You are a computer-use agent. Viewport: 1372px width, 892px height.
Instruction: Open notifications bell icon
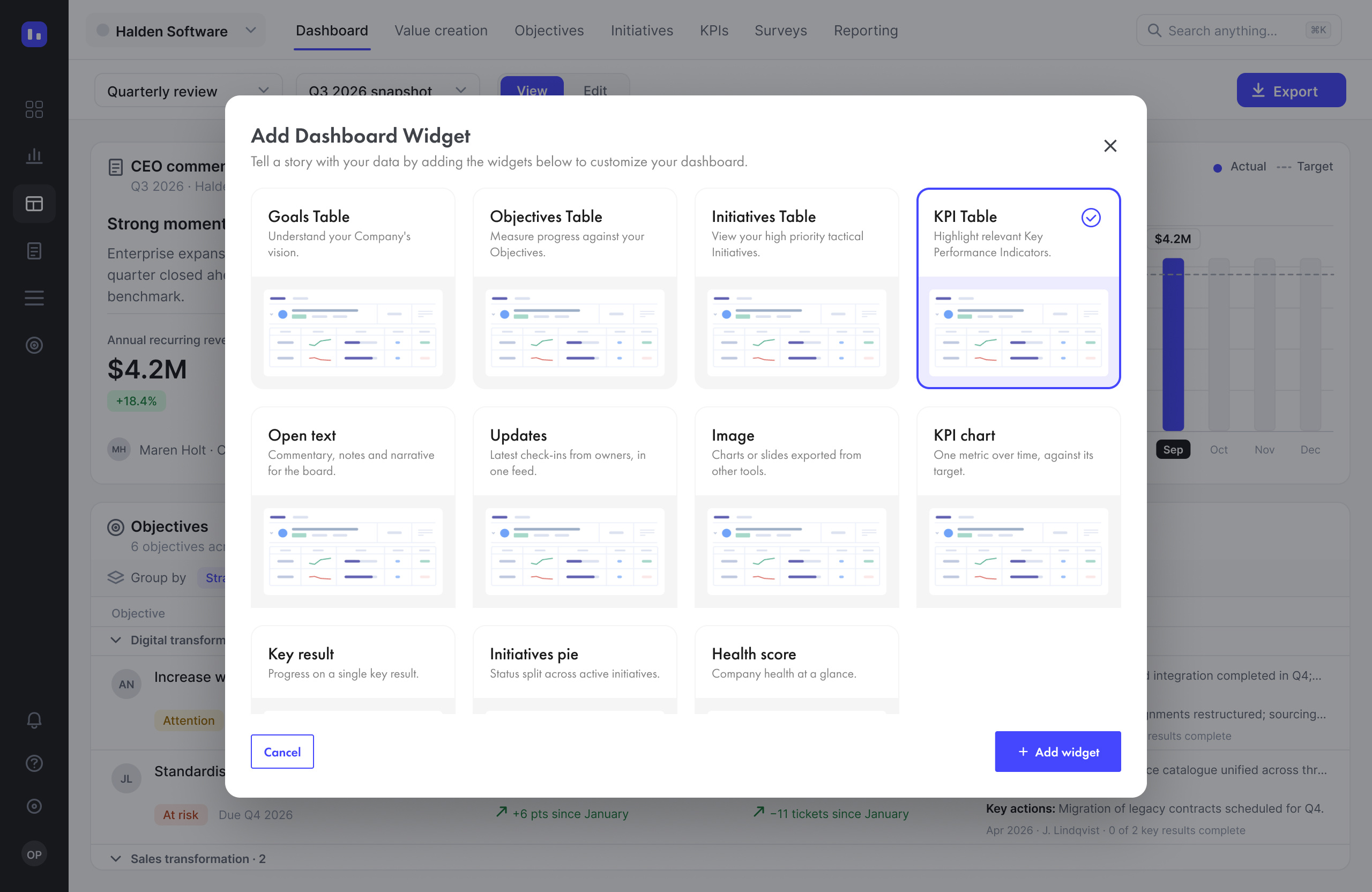coord(34,719)
